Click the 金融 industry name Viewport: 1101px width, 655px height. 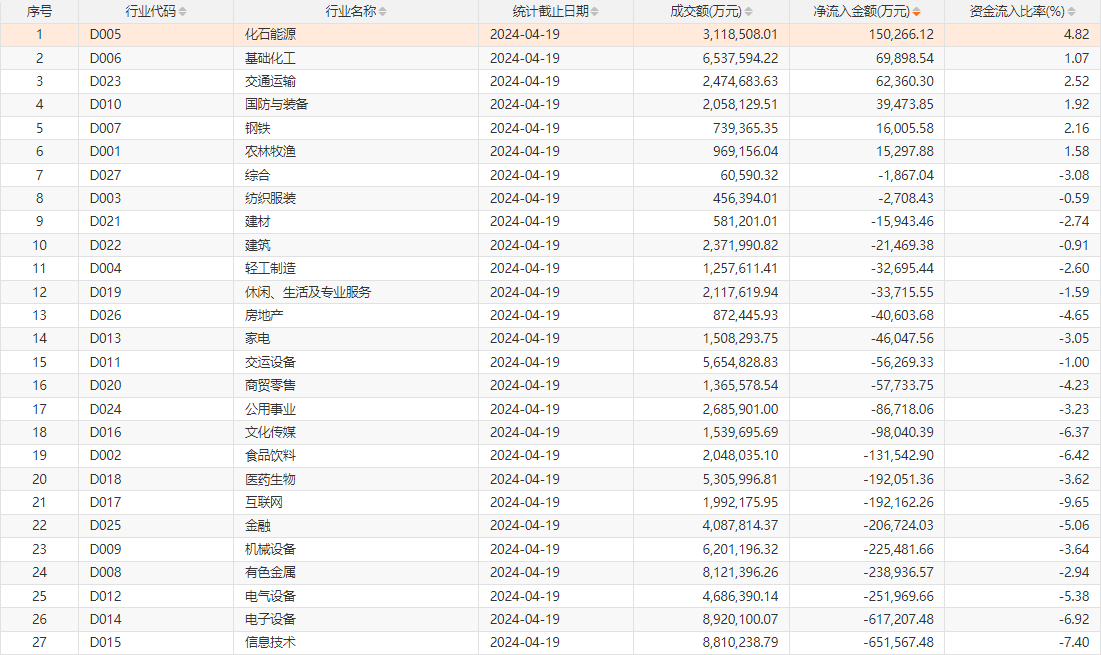point(257,525)
